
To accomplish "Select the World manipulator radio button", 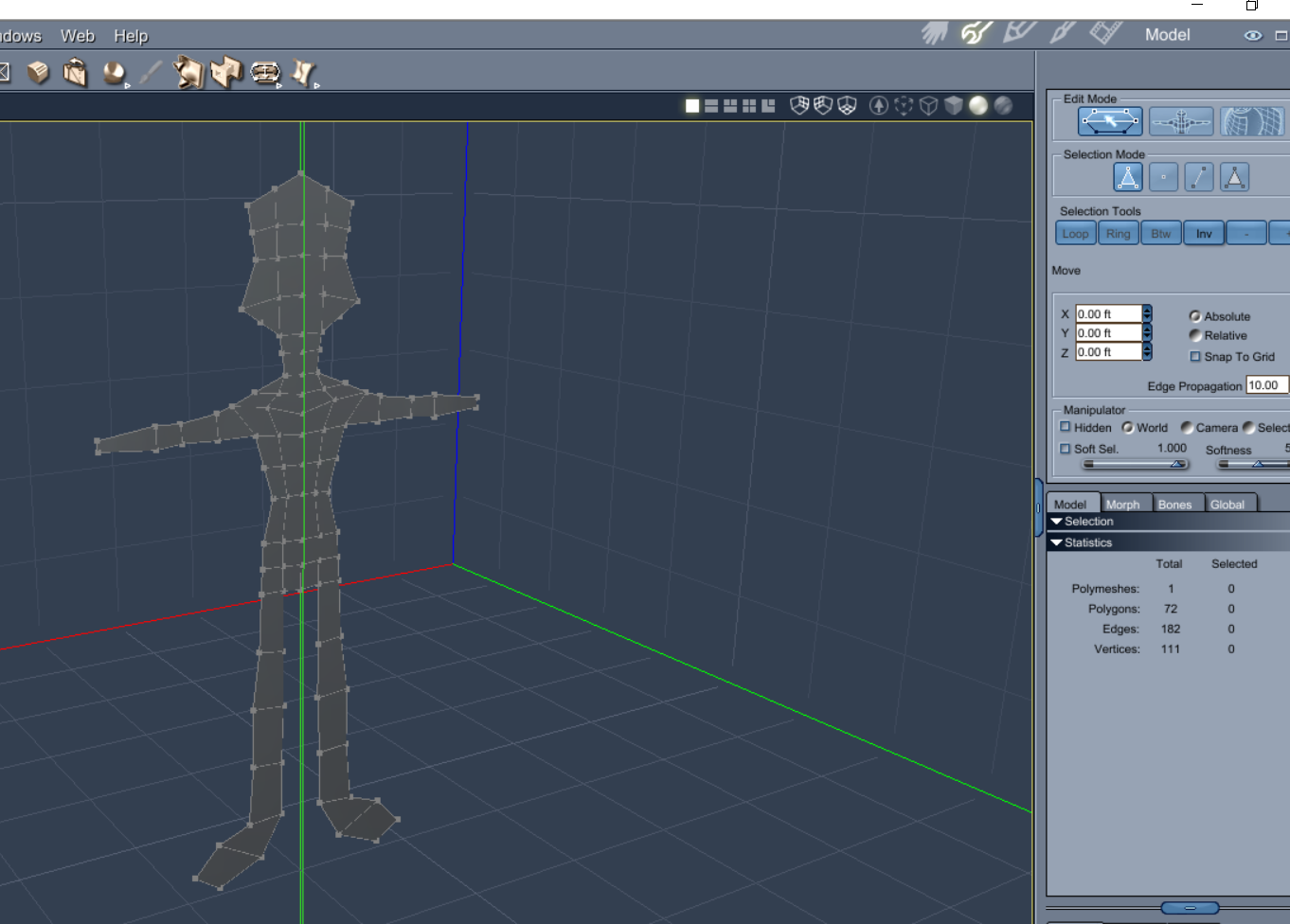I will tap(1128, 428).
